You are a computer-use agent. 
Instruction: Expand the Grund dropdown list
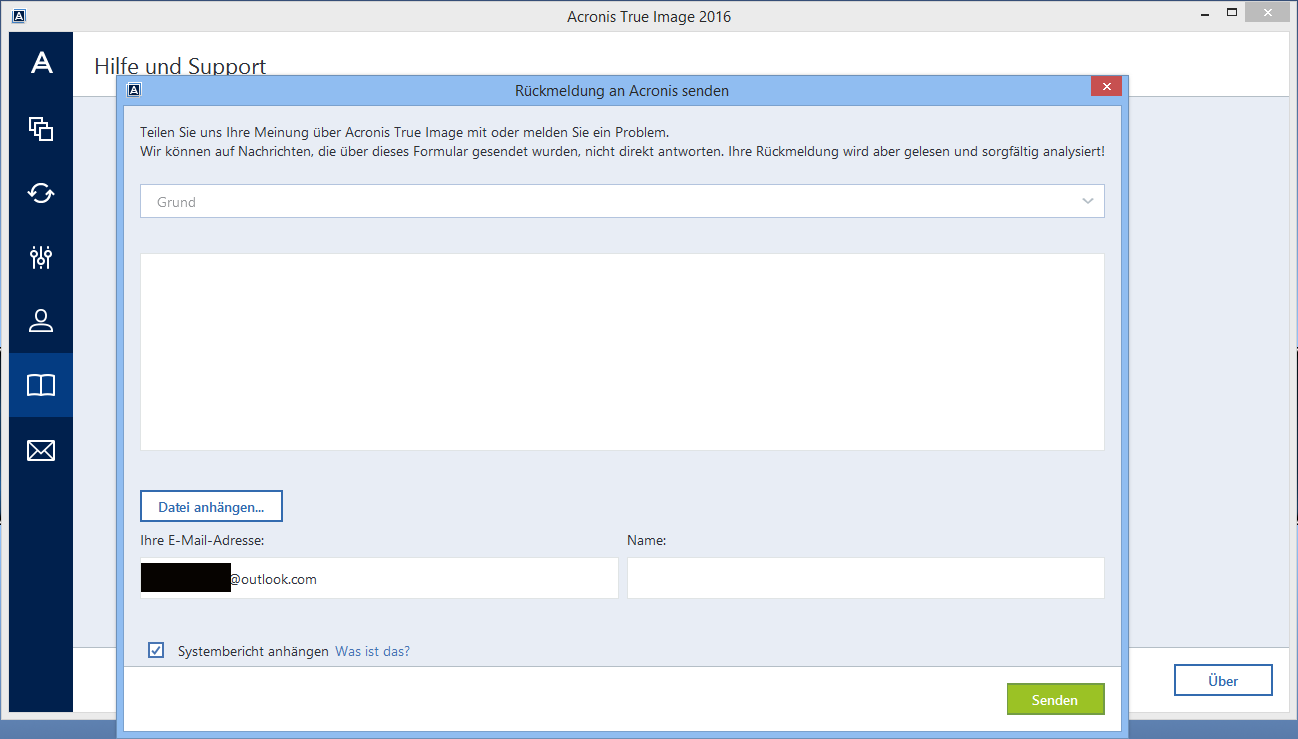coord(622,201)
